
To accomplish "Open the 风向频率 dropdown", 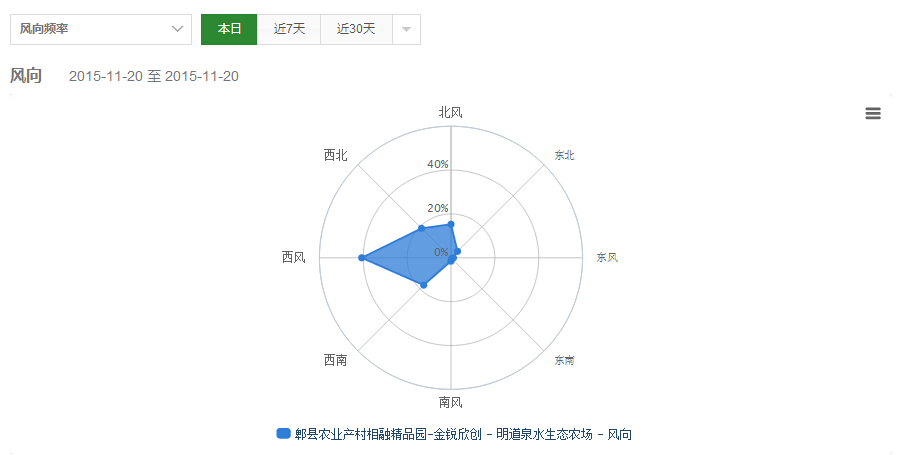I will point(100,29).
